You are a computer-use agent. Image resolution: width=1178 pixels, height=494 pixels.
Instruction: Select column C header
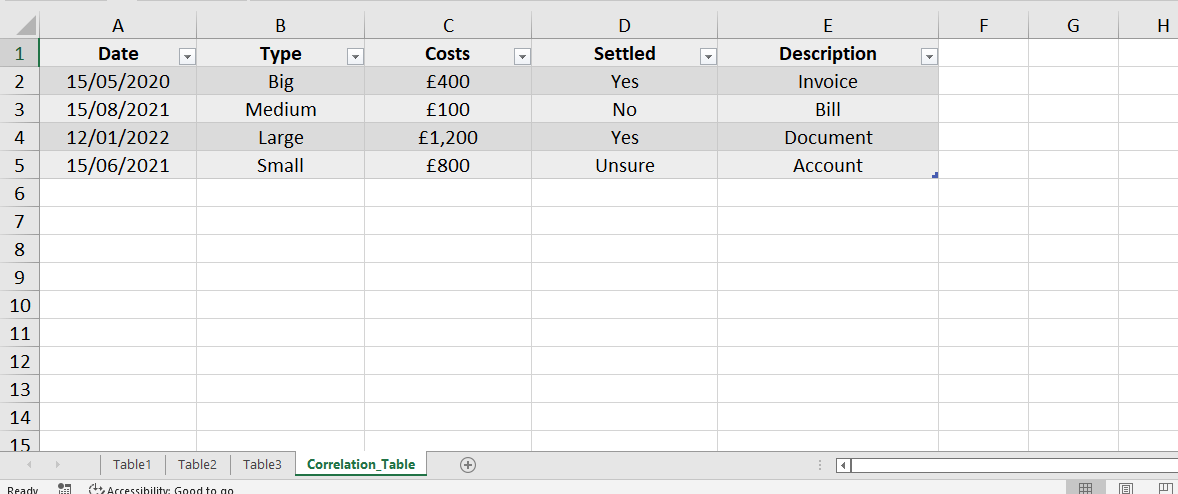(x=448, y=26)
